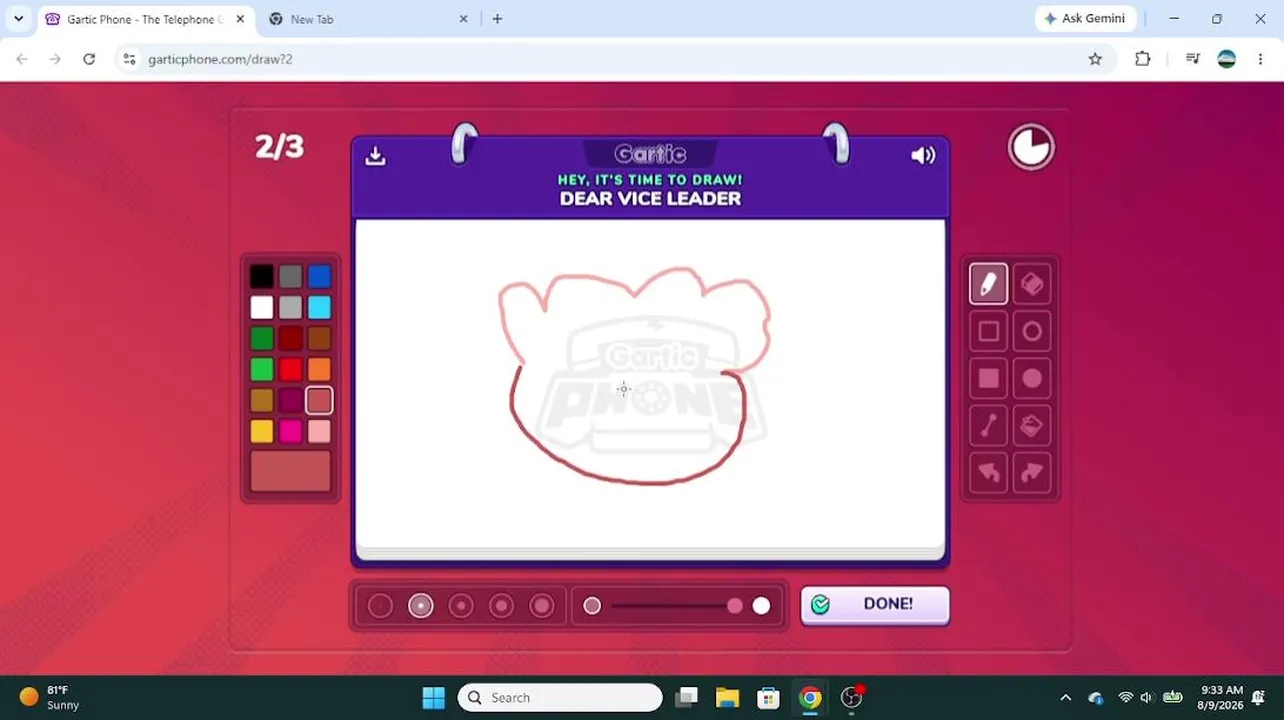Open the Windows notification bell

[1259, 697]
